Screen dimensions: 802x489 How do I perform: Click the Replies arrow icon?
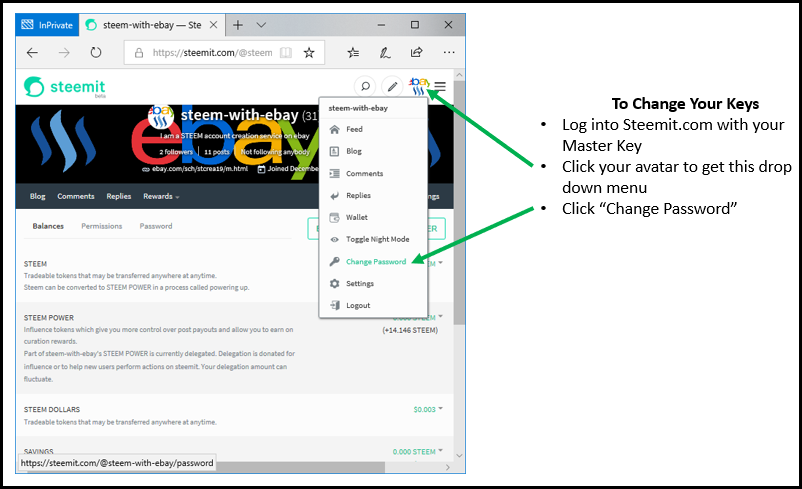pos(335,195)
